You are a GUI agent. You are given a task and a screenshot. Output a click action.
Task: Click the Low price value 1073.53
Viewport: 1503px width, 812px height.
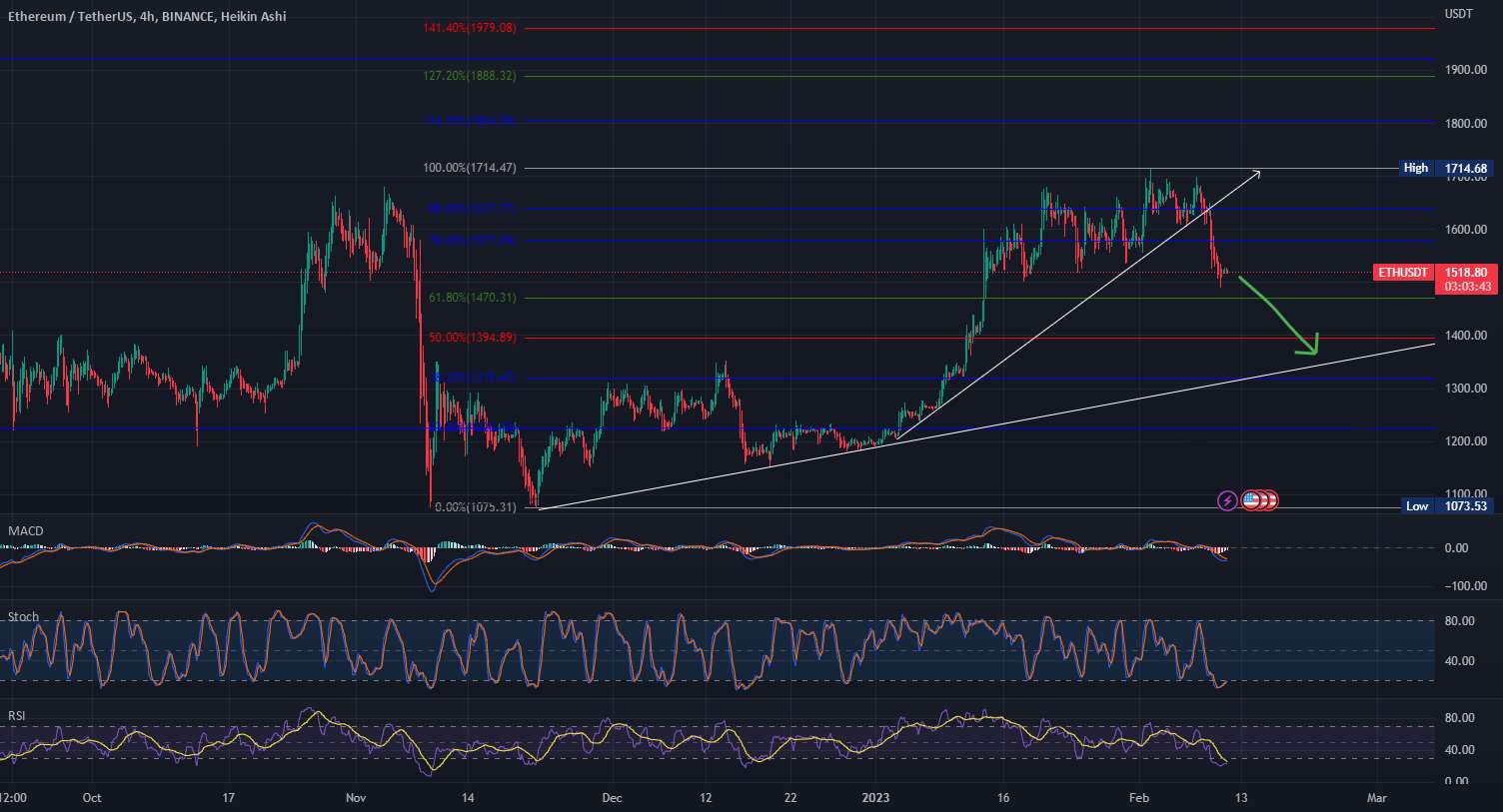point(1465,506)
